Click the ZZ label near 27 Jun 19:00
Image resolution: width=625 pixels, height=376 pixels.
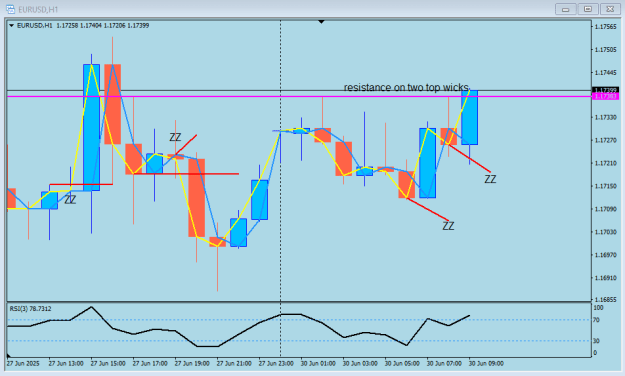click(175, 137)
